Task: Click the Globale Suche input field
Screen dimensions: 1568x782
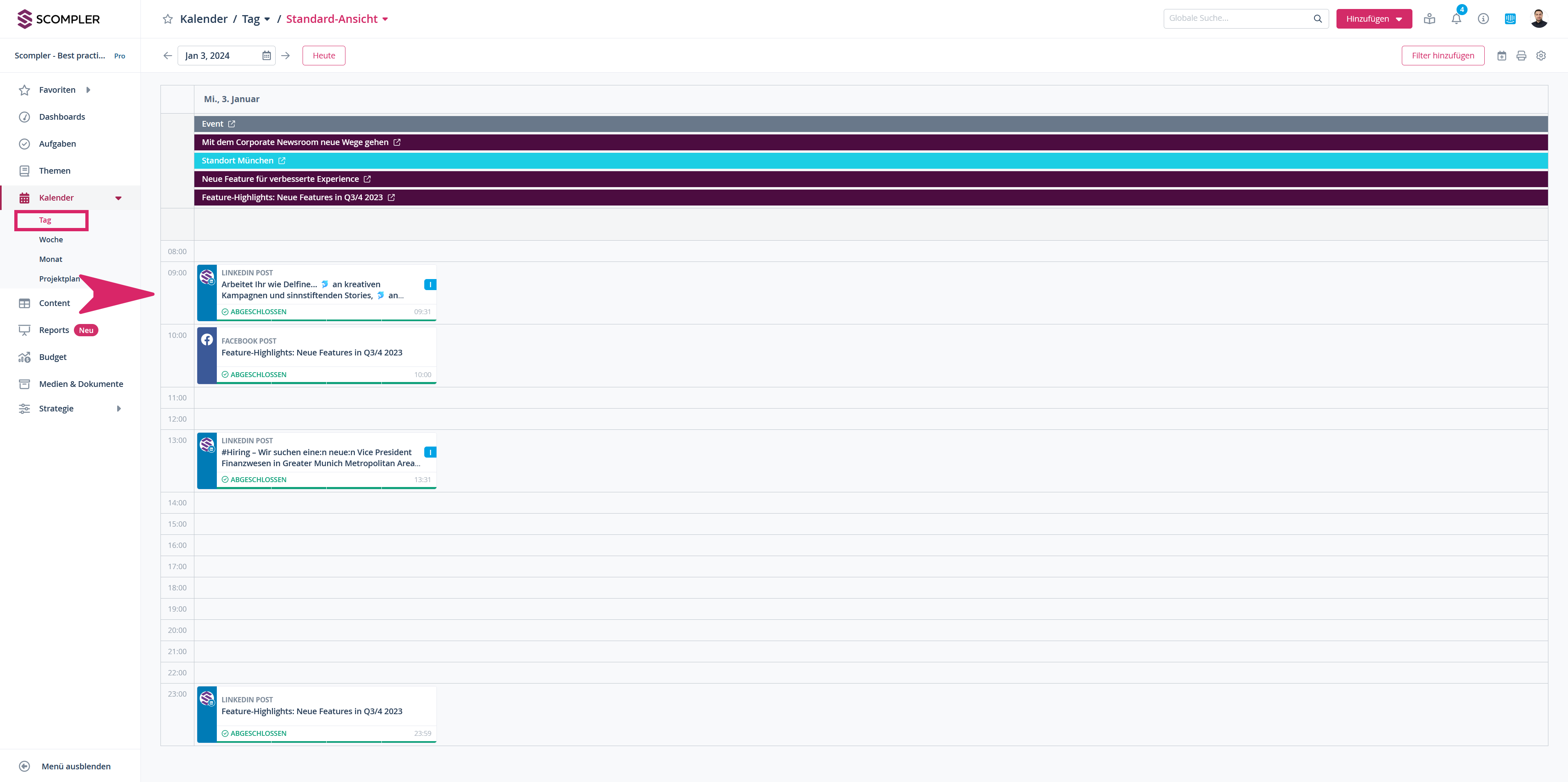Action: 1236,19
